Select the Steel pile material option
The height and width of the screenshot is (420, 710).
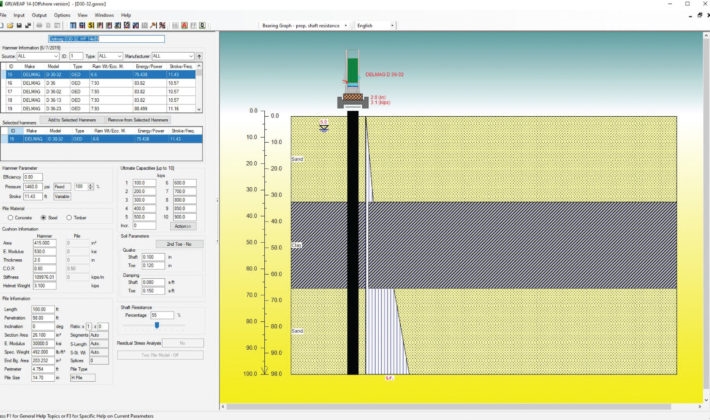pyautogui.click(x=43, y=217)
